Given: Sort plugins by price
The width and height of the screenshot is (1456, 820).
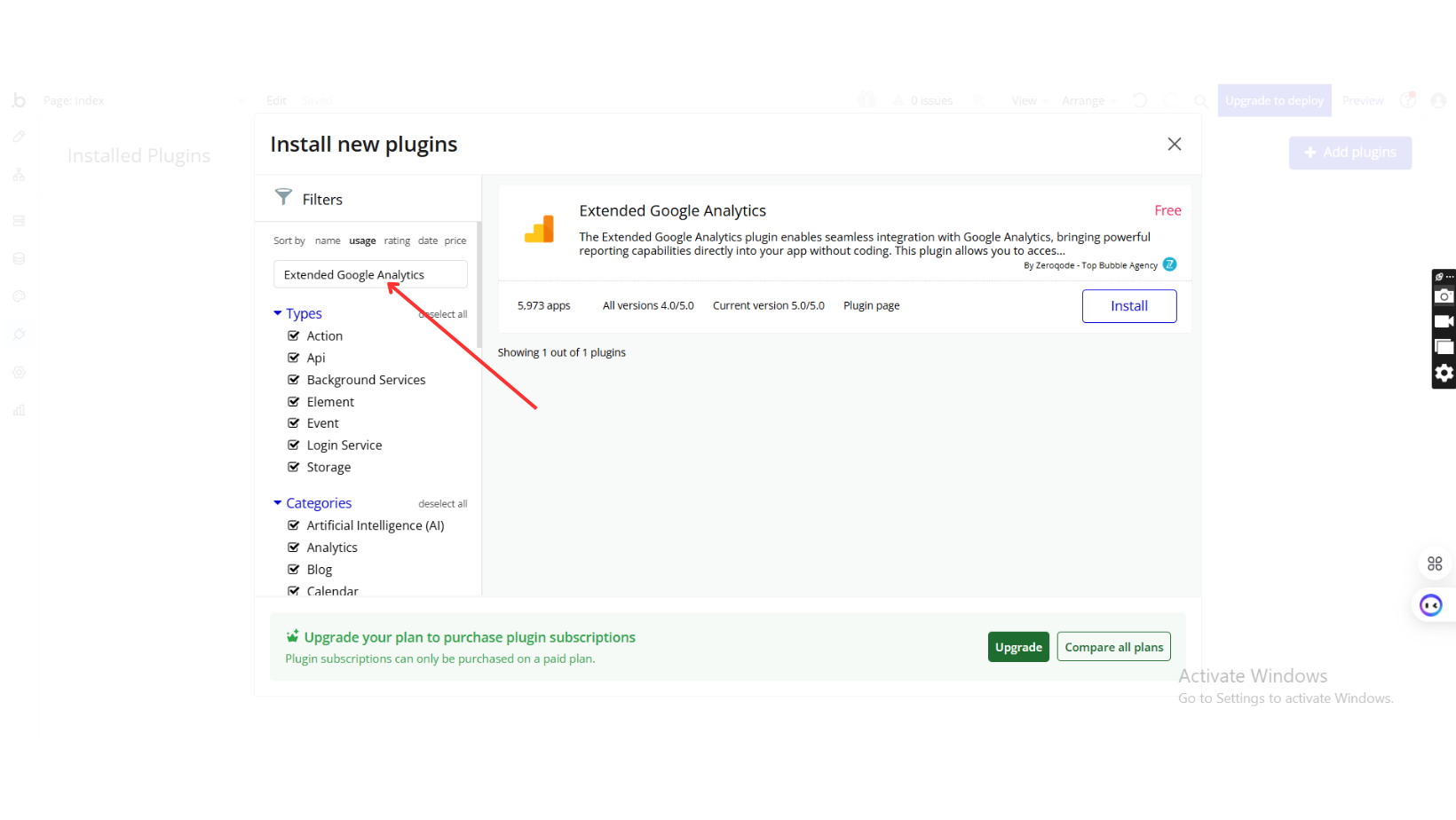Looking at the screenshot, I should (x=455, y=240).
